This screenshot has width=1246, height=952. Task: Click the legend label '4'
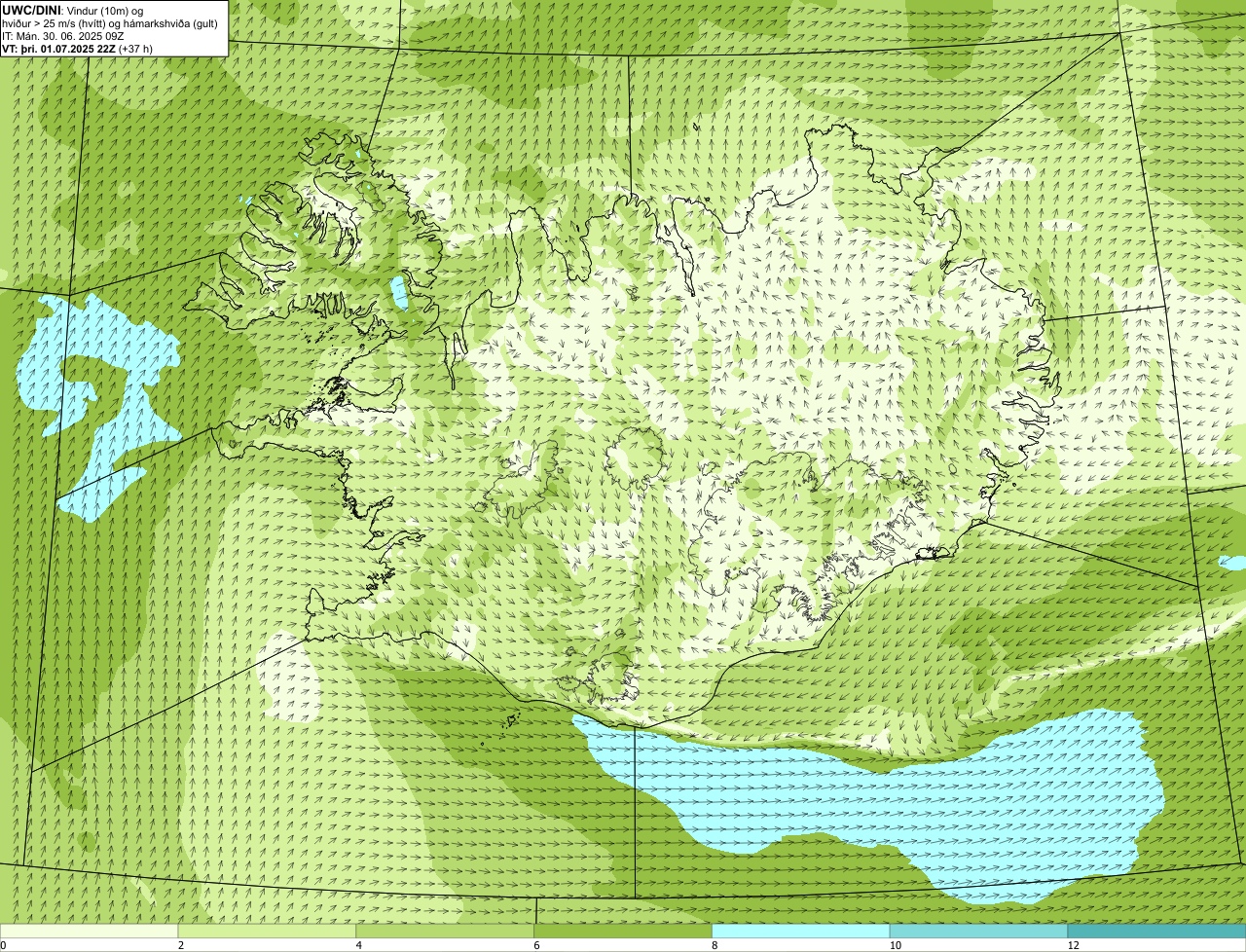tap(359, 945)
